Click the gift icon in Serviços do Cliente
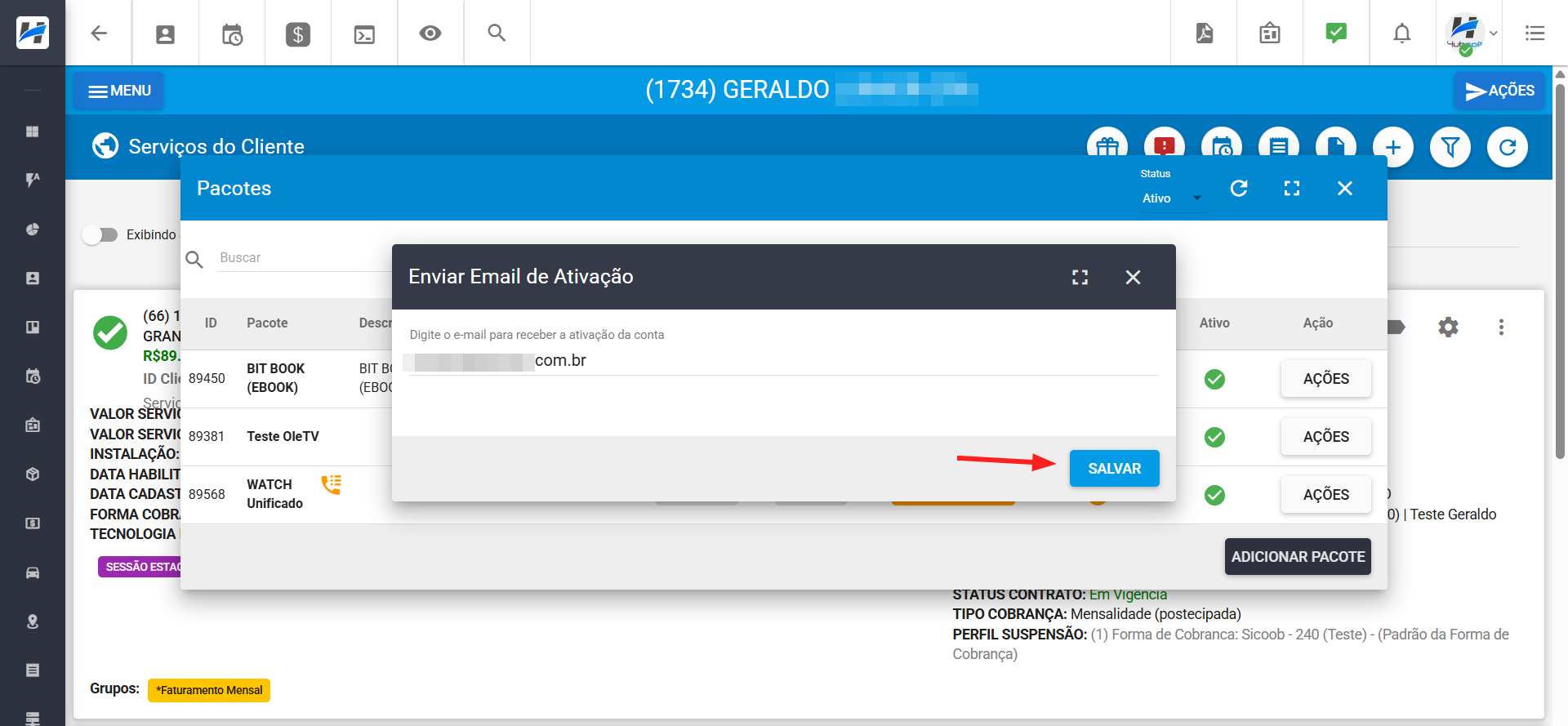 pos(1107,147)
